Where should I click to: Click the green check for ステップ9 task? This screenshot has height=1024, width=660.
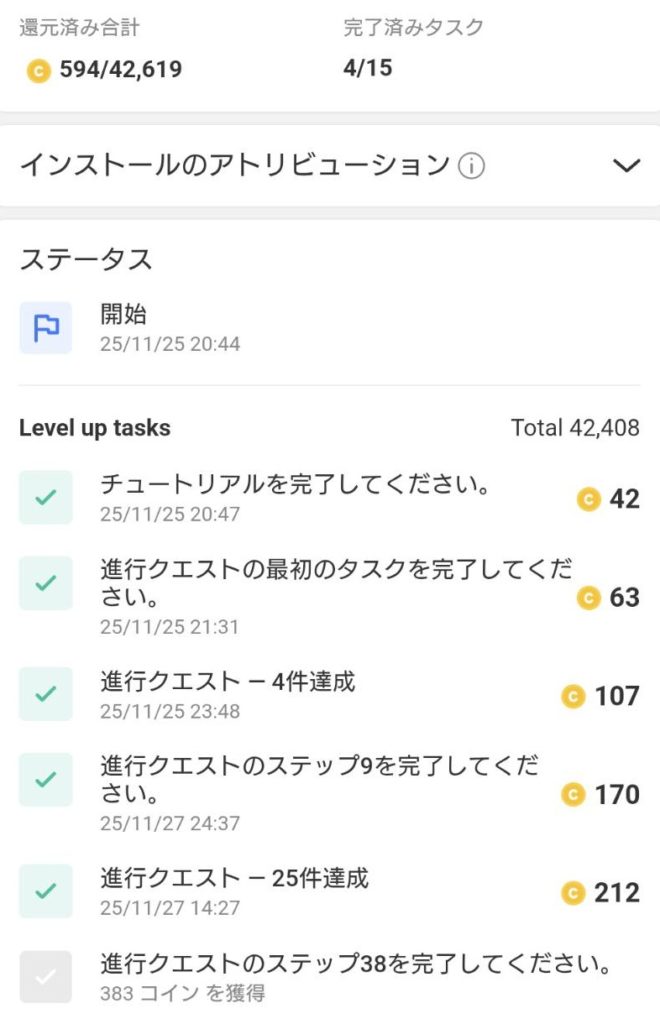pyautogui.click(x=45, y=779)
